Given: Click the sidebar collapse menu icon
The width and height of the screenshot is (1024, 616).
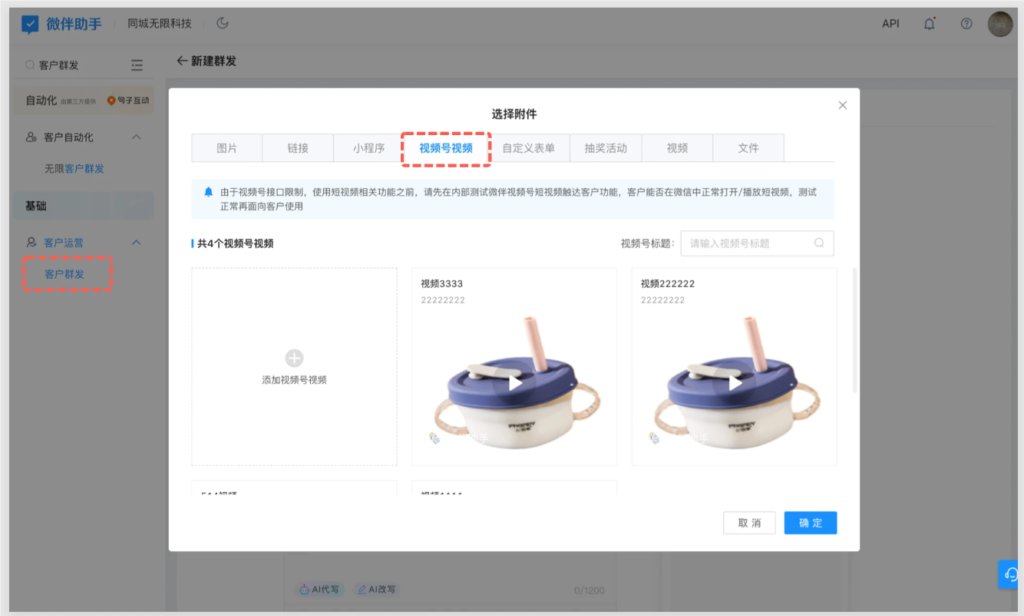Looking at the screenshot, I should click(137, 65).
